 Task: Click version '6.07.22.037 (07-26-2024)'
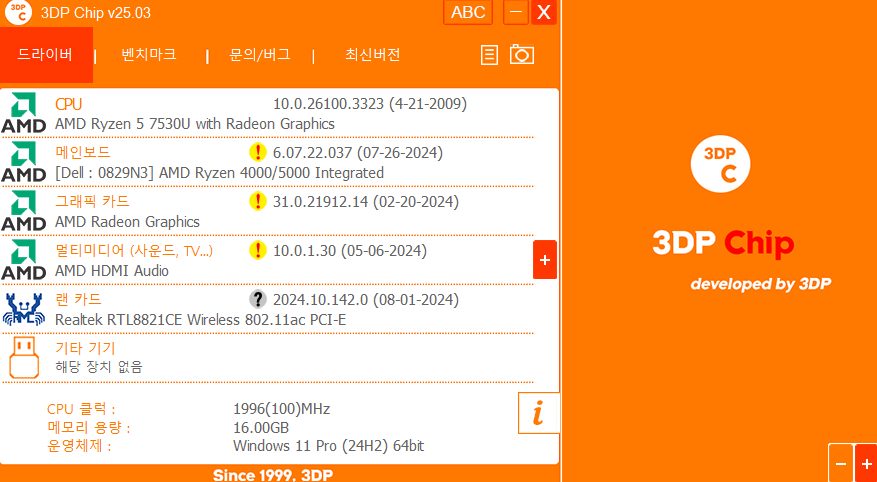coord(358,153)
